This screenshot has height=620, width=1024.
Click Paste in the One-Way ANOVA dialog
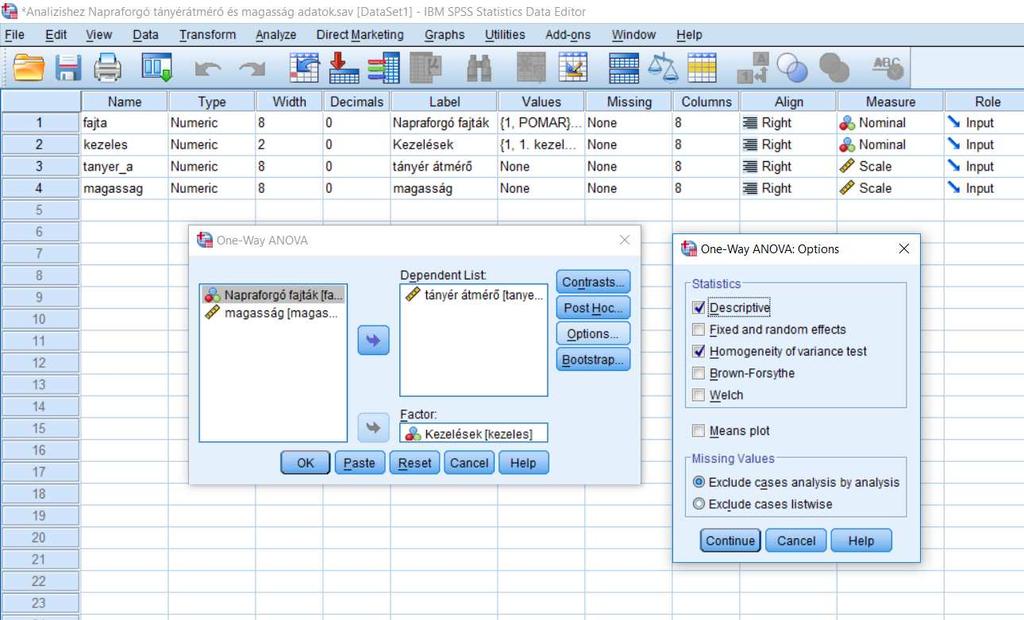click(359, 463)
